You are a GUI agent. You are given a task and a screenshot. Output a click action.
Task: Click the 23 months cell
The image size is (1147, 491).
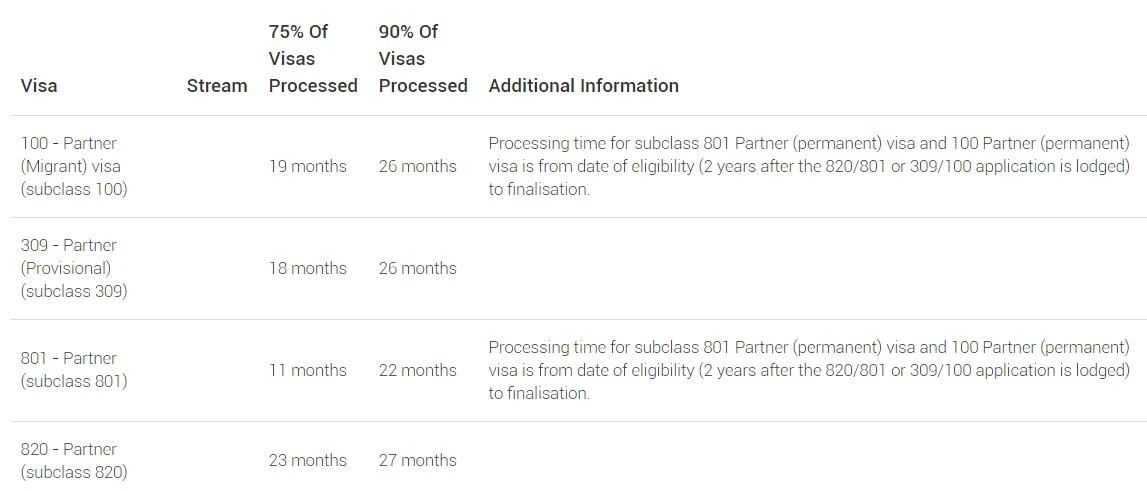click(x=308, y=460)
